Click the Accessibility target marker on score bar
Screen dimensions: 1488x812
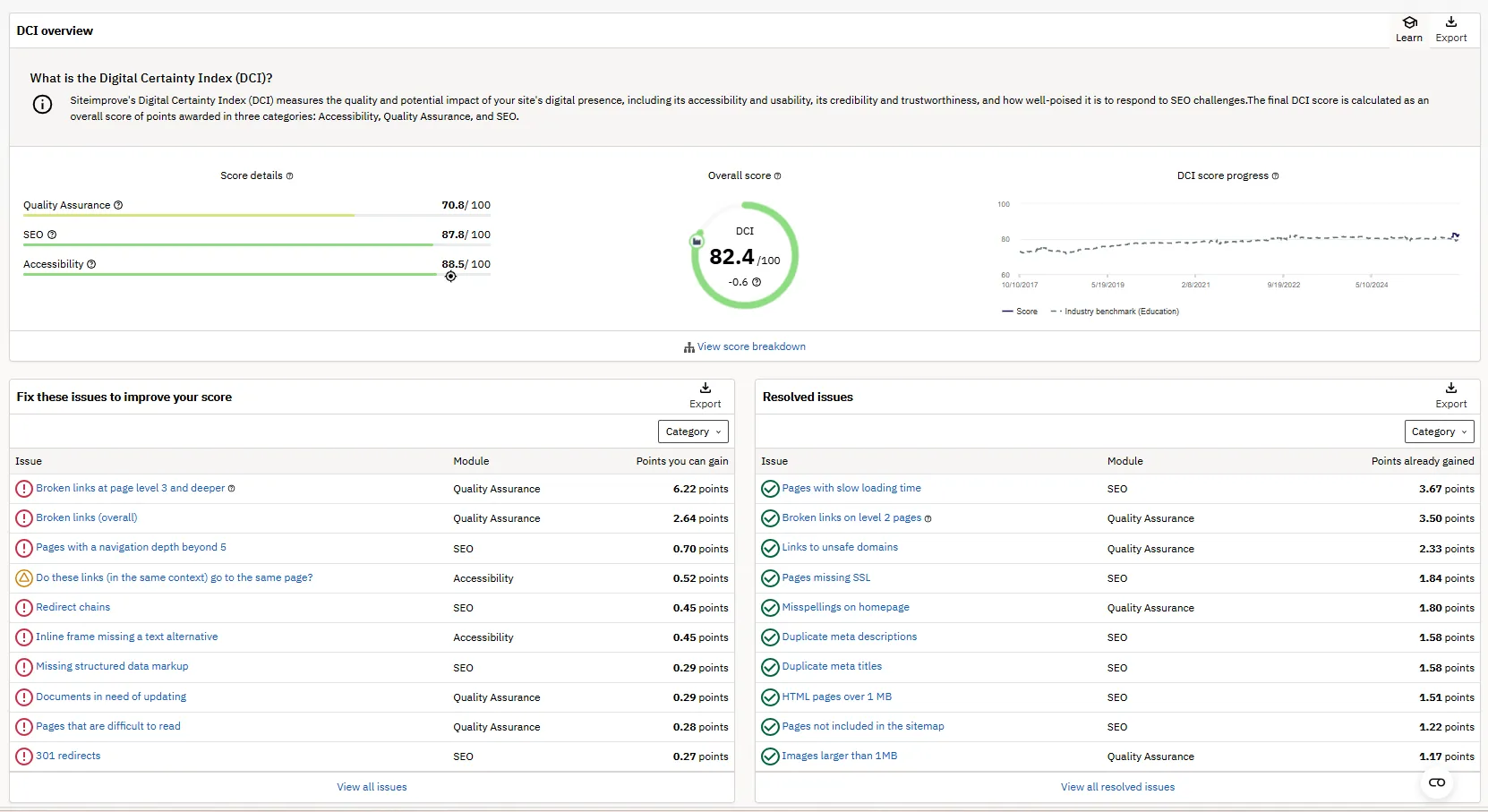[451, 277]
